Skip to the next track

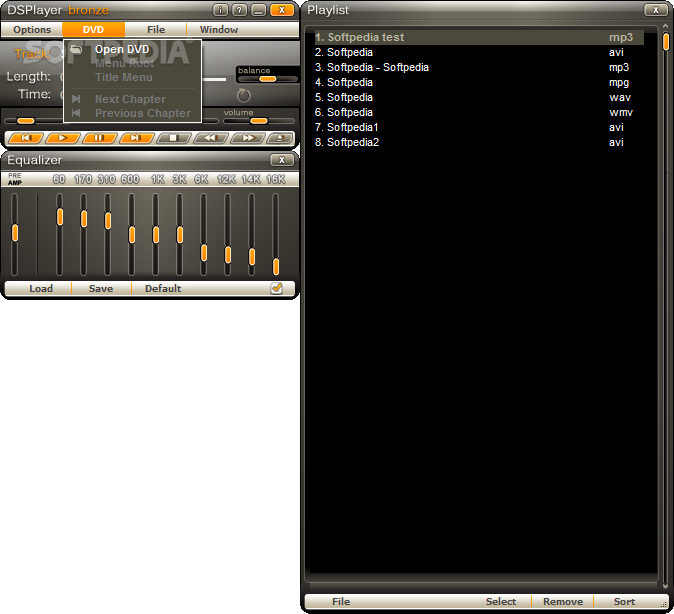(x=136, y=138)
